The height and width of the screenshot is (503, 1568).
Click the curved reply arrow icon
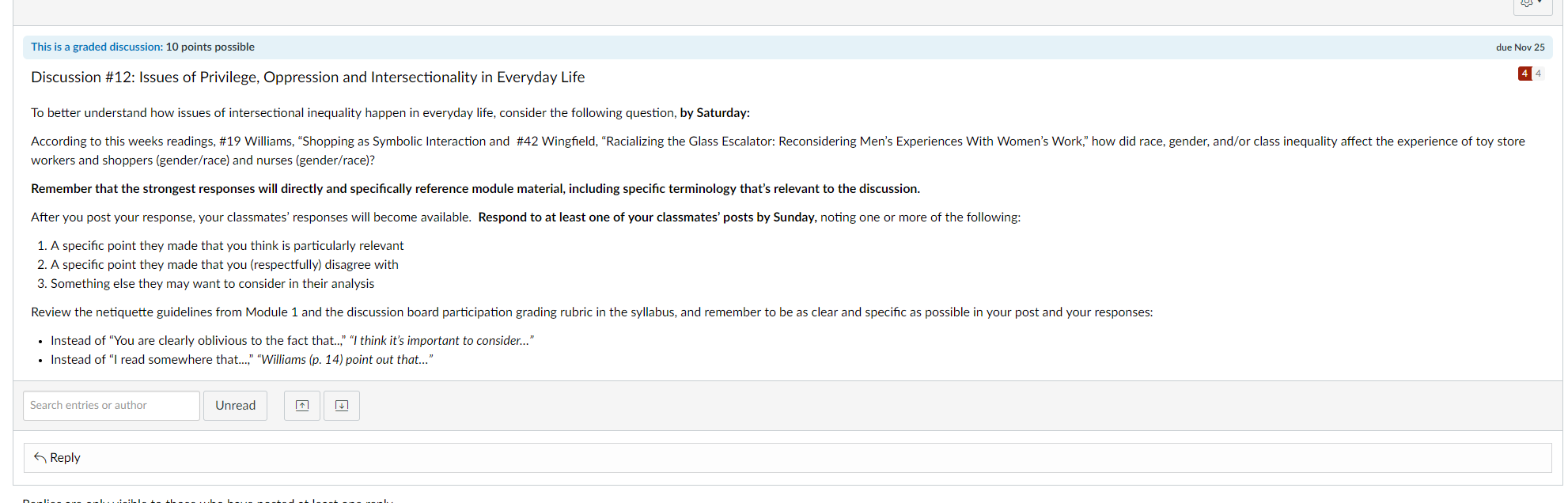tap(40, 457)
